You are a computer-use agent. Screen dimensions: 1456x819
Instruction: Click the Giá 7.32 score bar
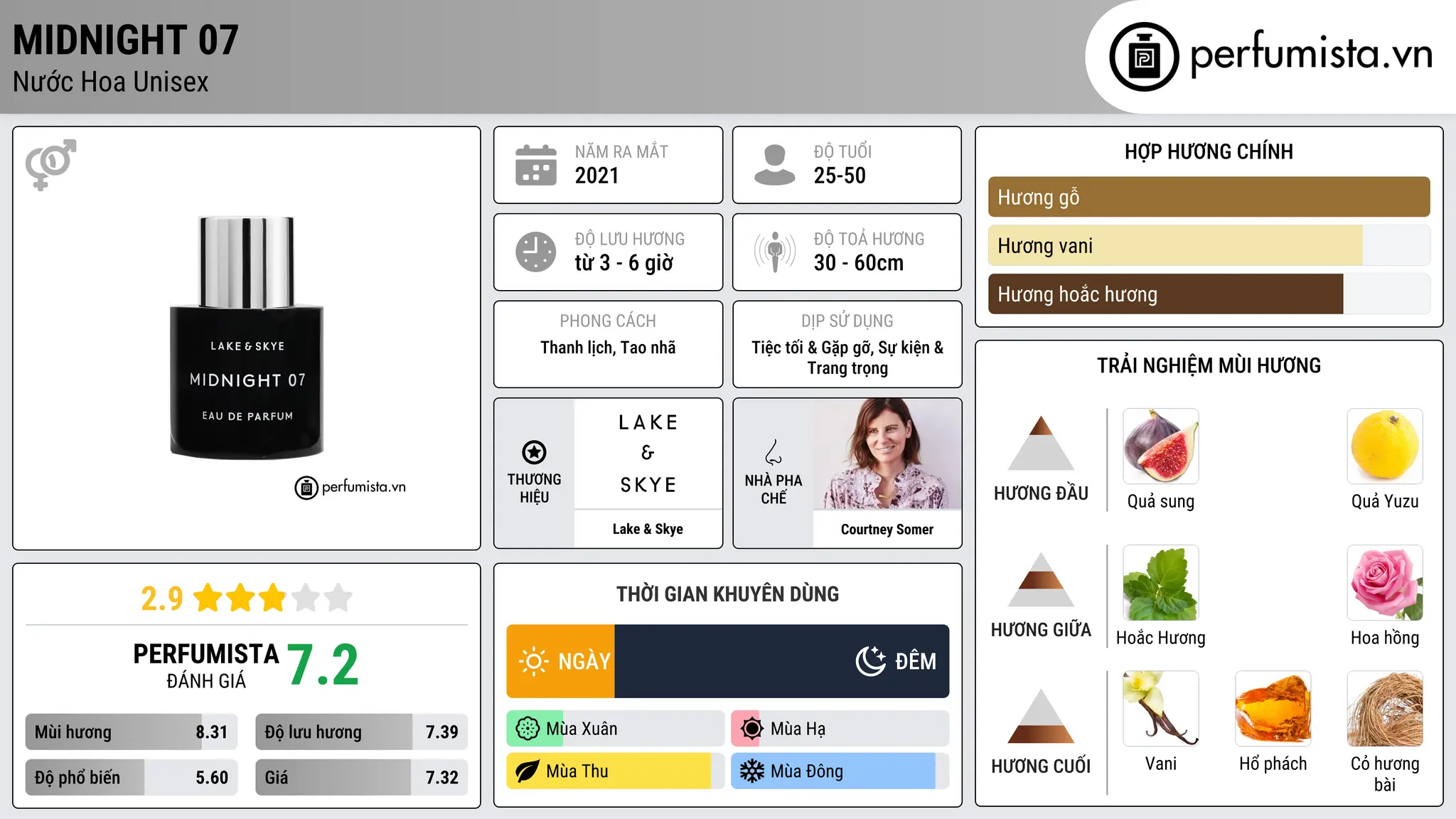tap(361, 777)
